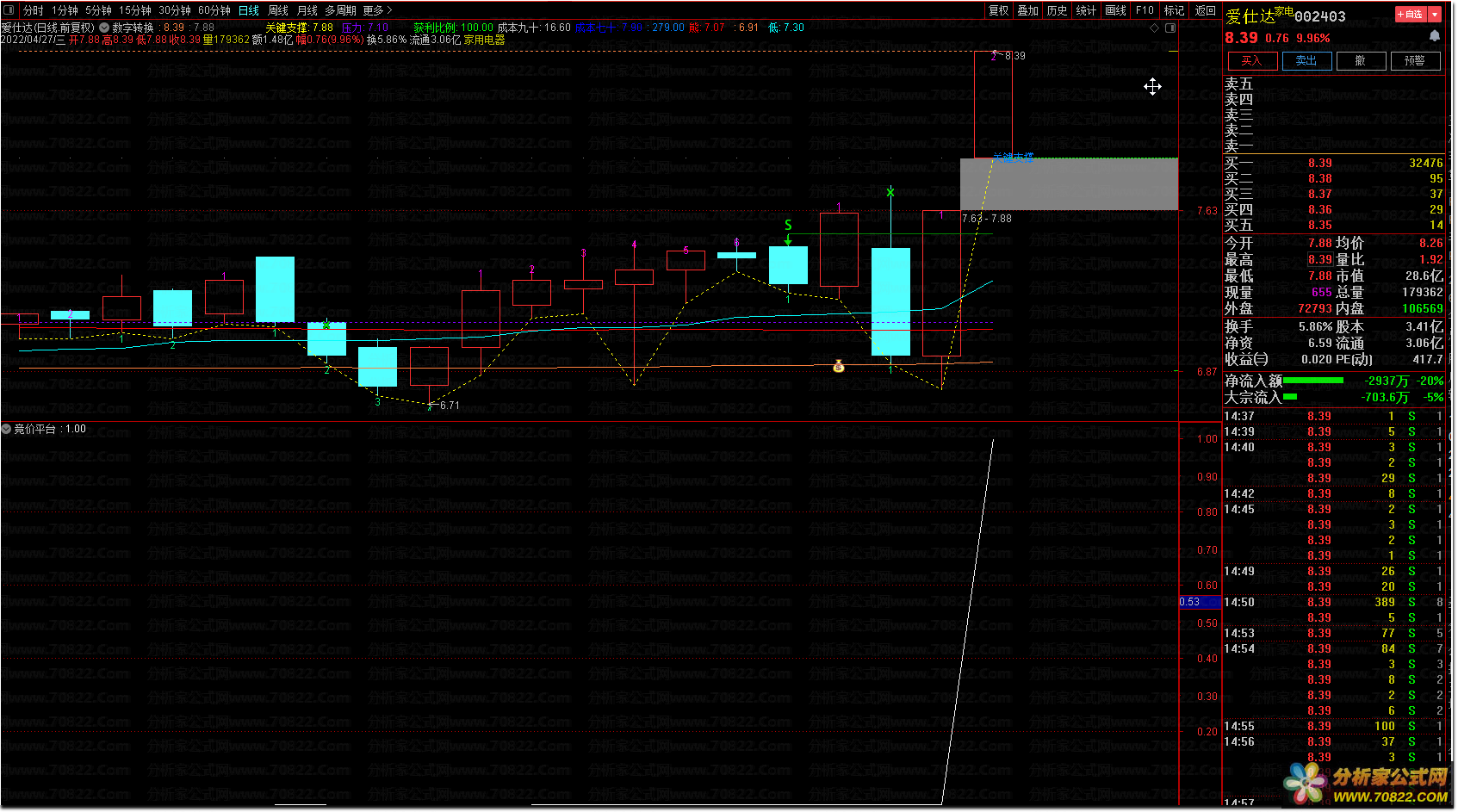
Task: Click the 关键支撑 7.88 indicator label
Action: [299, 28]
